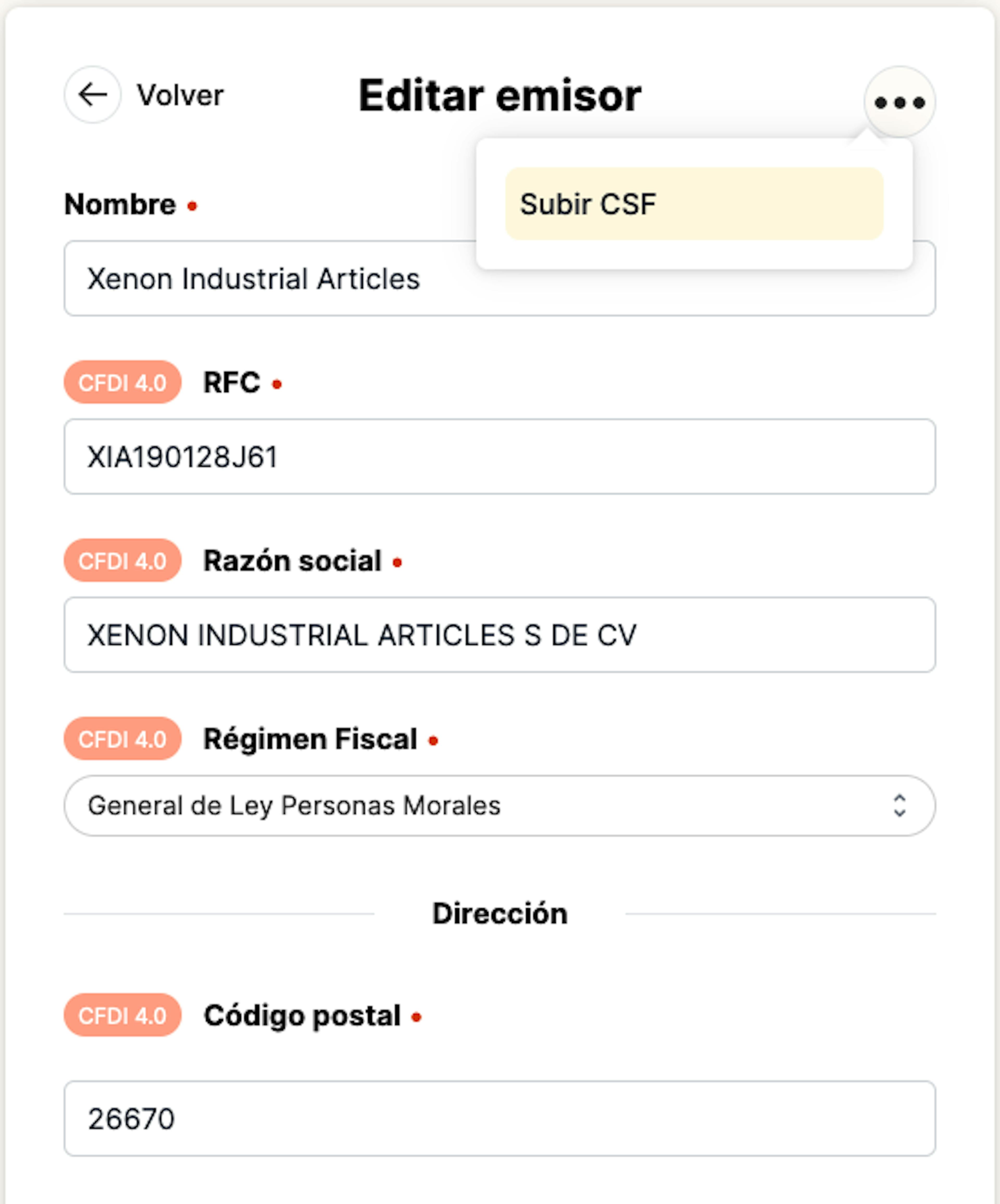Click the Nombre field label
Screen dimensions: 1000x1204
(x=120, y=205)
